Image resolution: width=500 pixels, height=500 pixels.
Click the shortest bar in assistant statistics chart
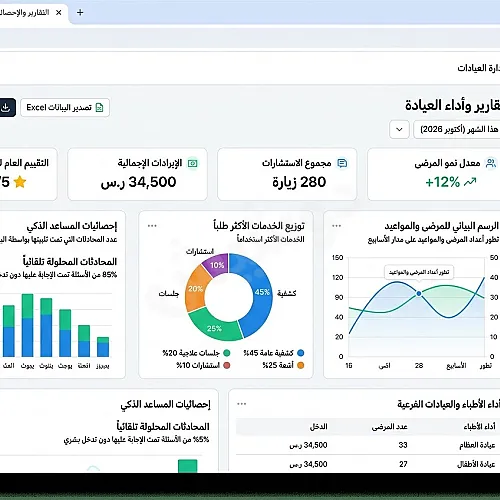coord(103,347)
